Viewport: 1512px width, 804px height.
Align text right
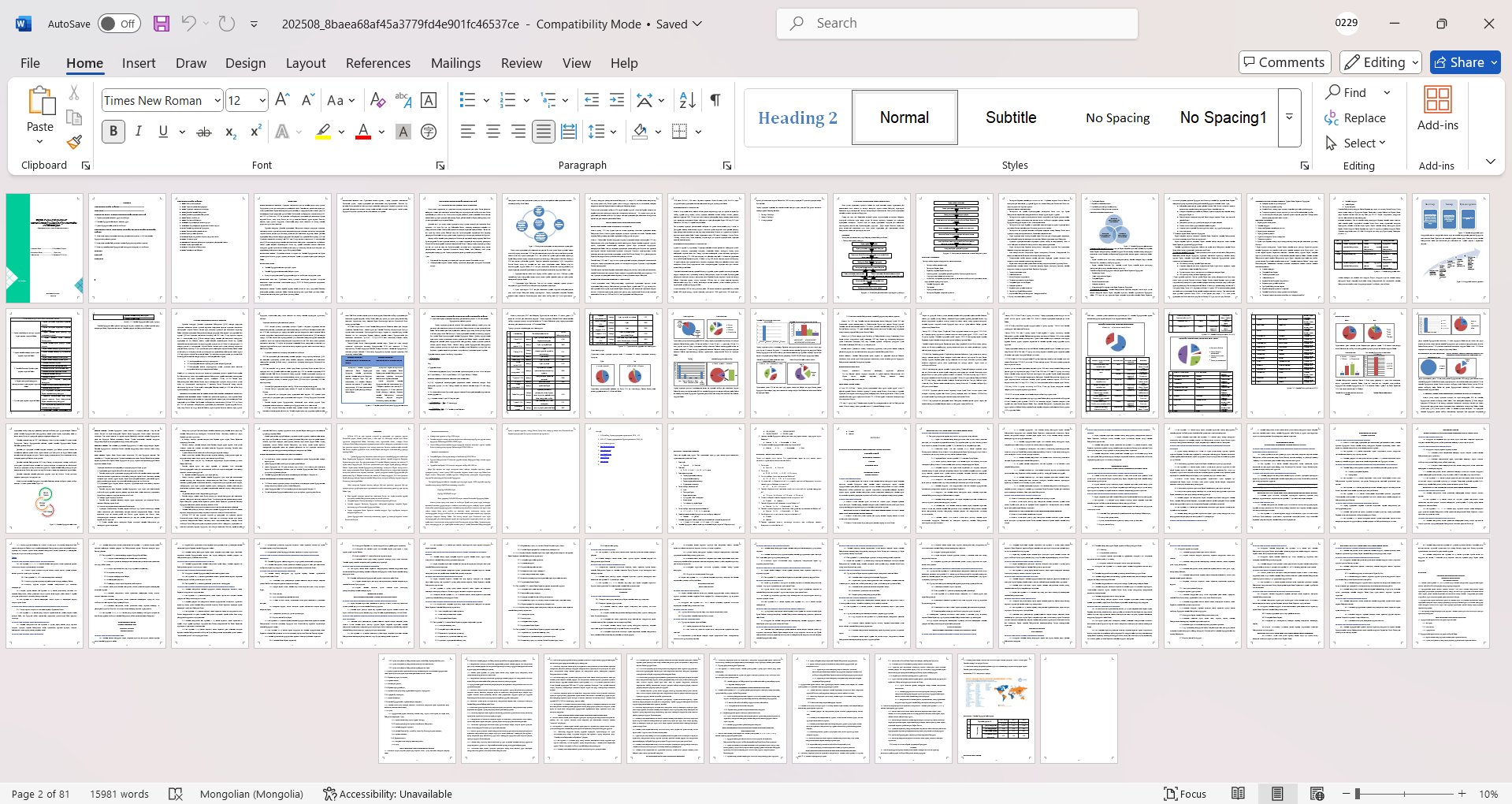tap(518, 132)
